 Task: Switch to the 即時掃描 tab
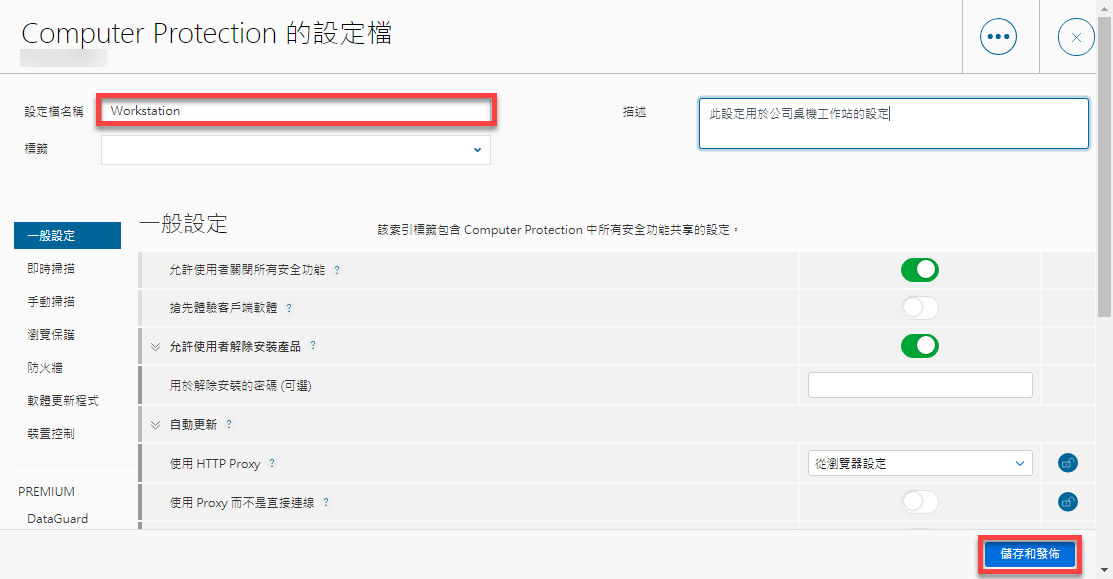[x=51, y=268]
